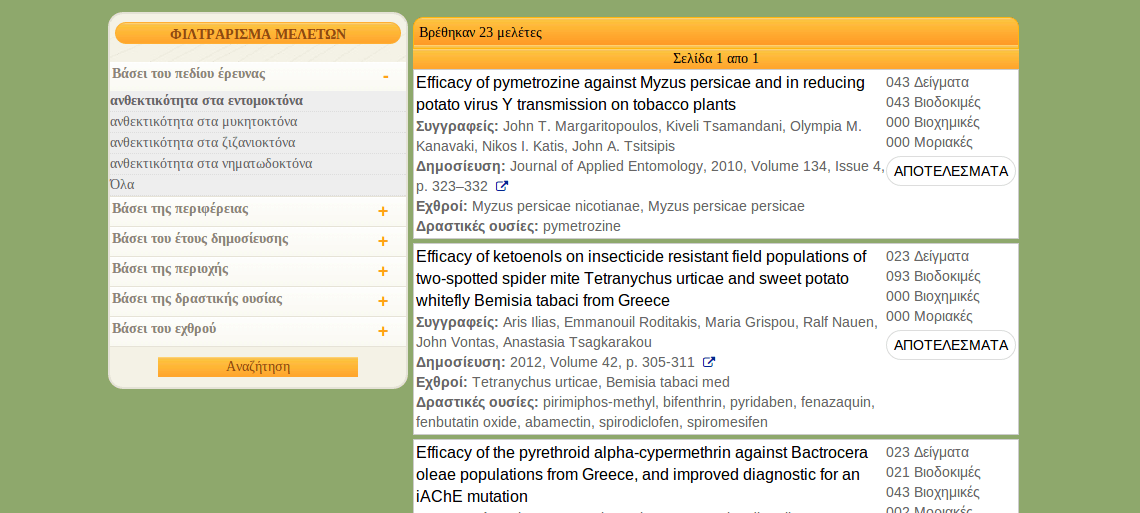This screenshot has width=1140, height=513.
Task: Expand publication year filter plus icon
Action: (383, 241)
